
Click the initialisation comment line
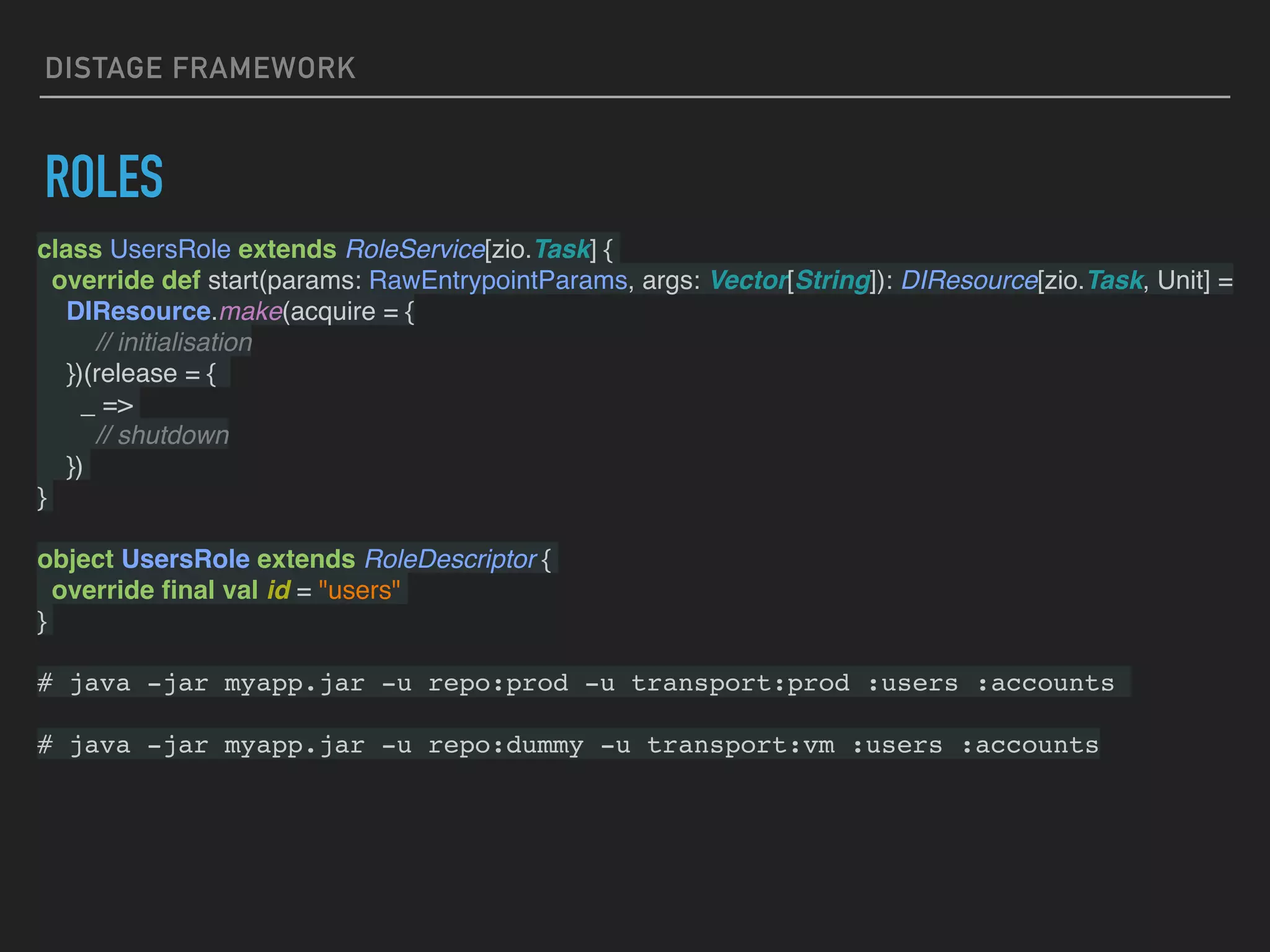coord(174,342)
